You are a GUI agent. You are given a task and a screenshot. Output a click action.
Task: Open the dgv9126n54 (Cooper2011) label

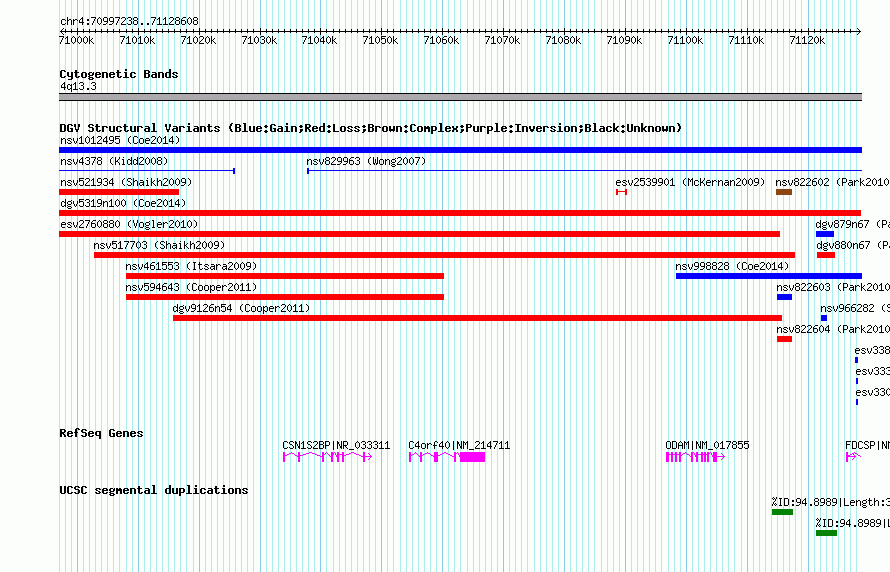click(241, 308)
